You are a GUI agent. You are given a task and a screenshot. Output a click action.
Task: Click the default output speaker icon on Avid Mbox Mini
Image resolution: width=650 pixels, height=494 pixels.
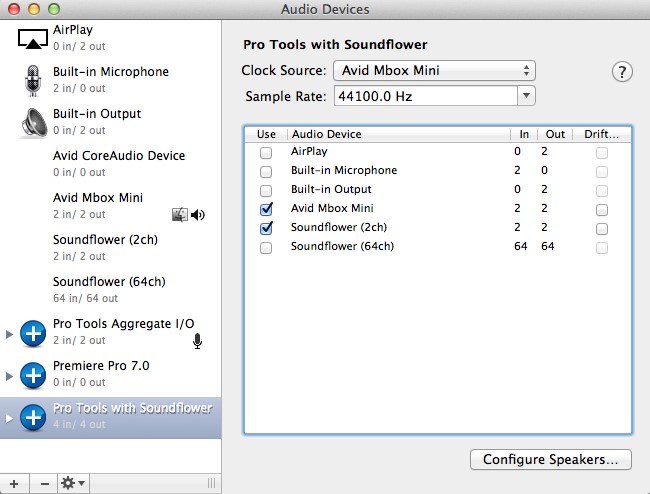(x=198, y=215)
